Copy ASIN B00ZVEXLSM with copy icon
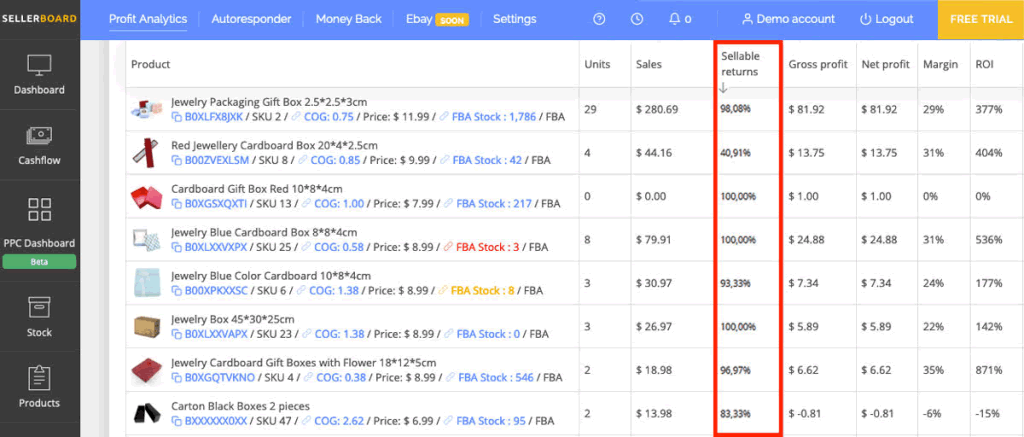This screenshot has width=1024, height=437. (x=176, y=160)
